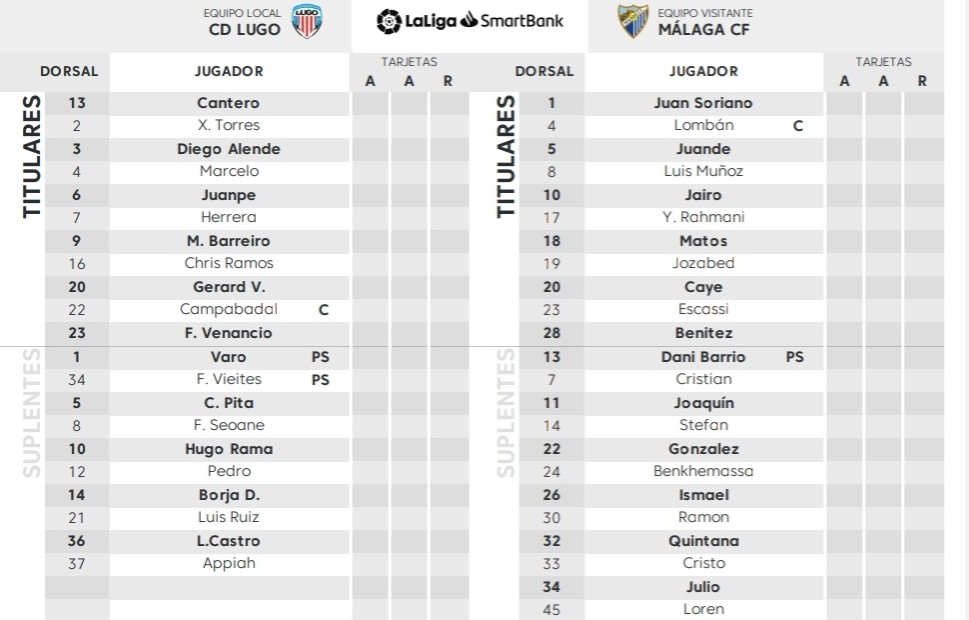Click player name Benkhemassa
969x620 pixels.
tap(703, 472)
